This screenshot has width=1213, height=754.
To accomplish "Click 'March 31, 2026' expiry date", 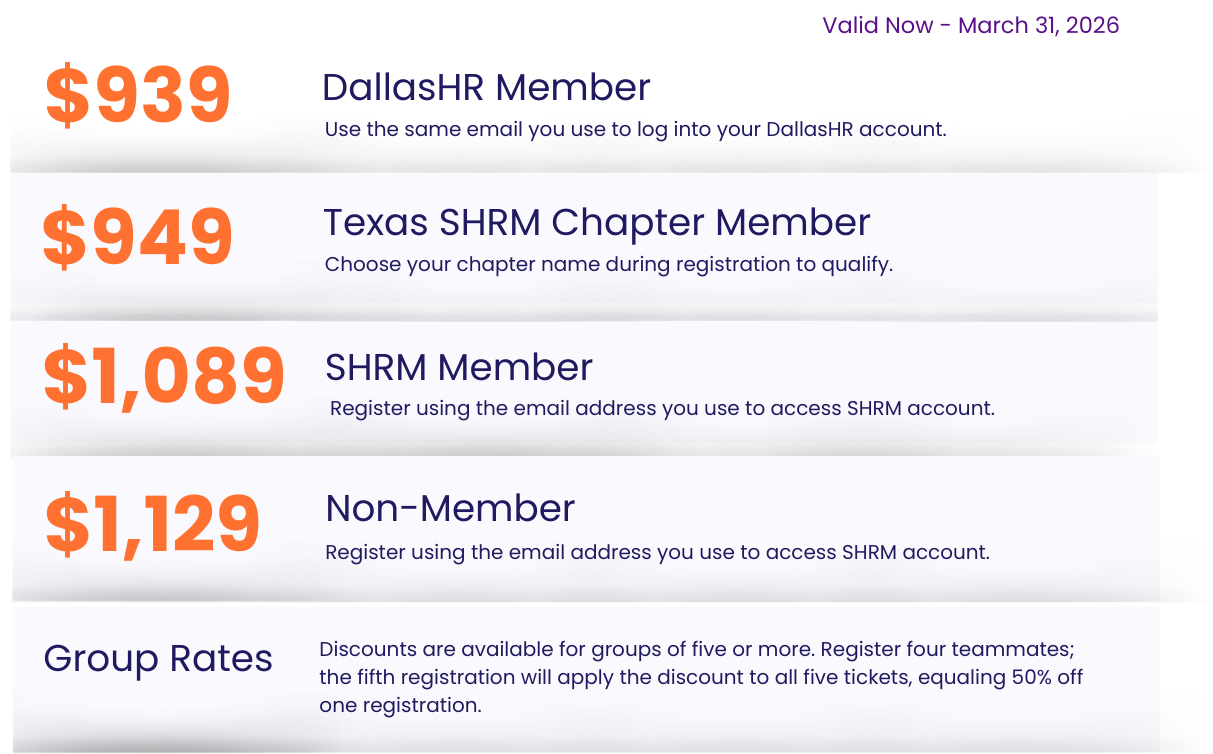I will [x=1039, y=25].
